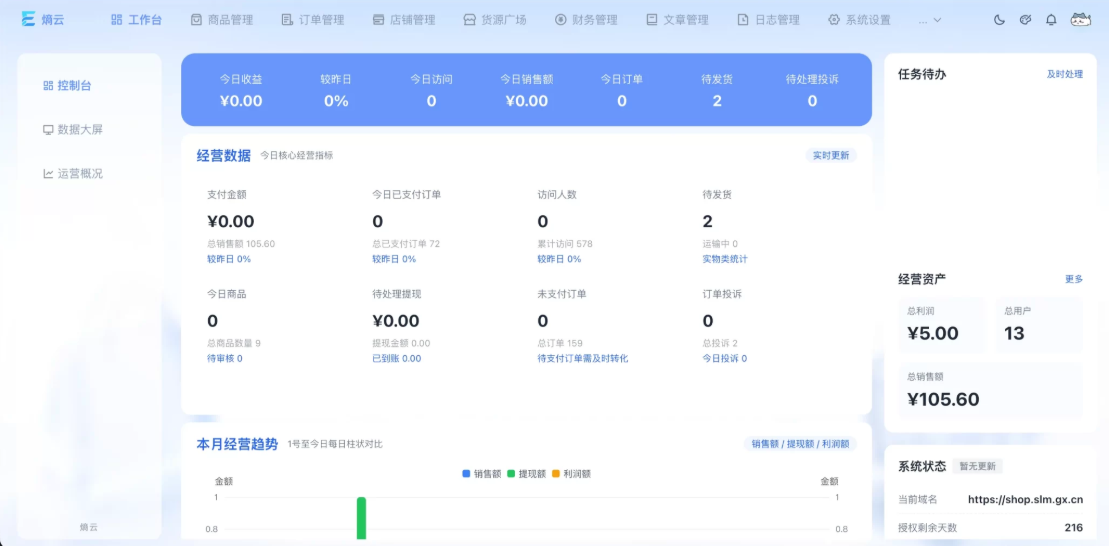Open the 实物类统计 link
1110x559 pixels.
point(724,259)
